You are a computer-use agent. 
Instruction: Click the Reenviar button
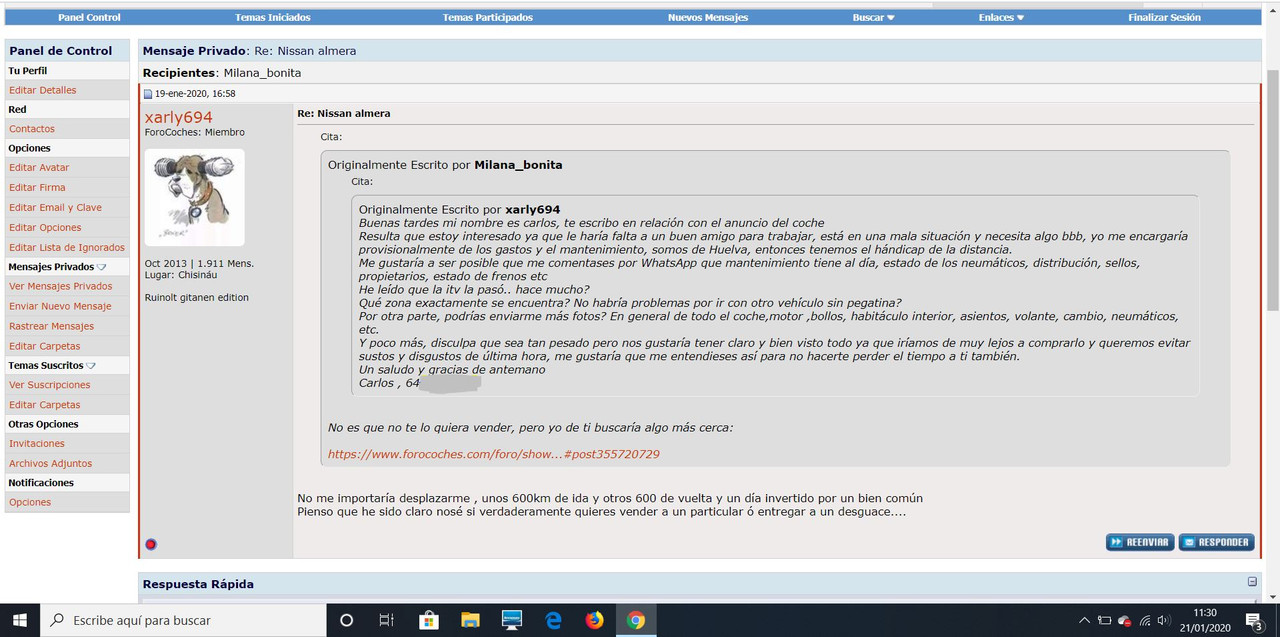click(x=1140, y=542)
